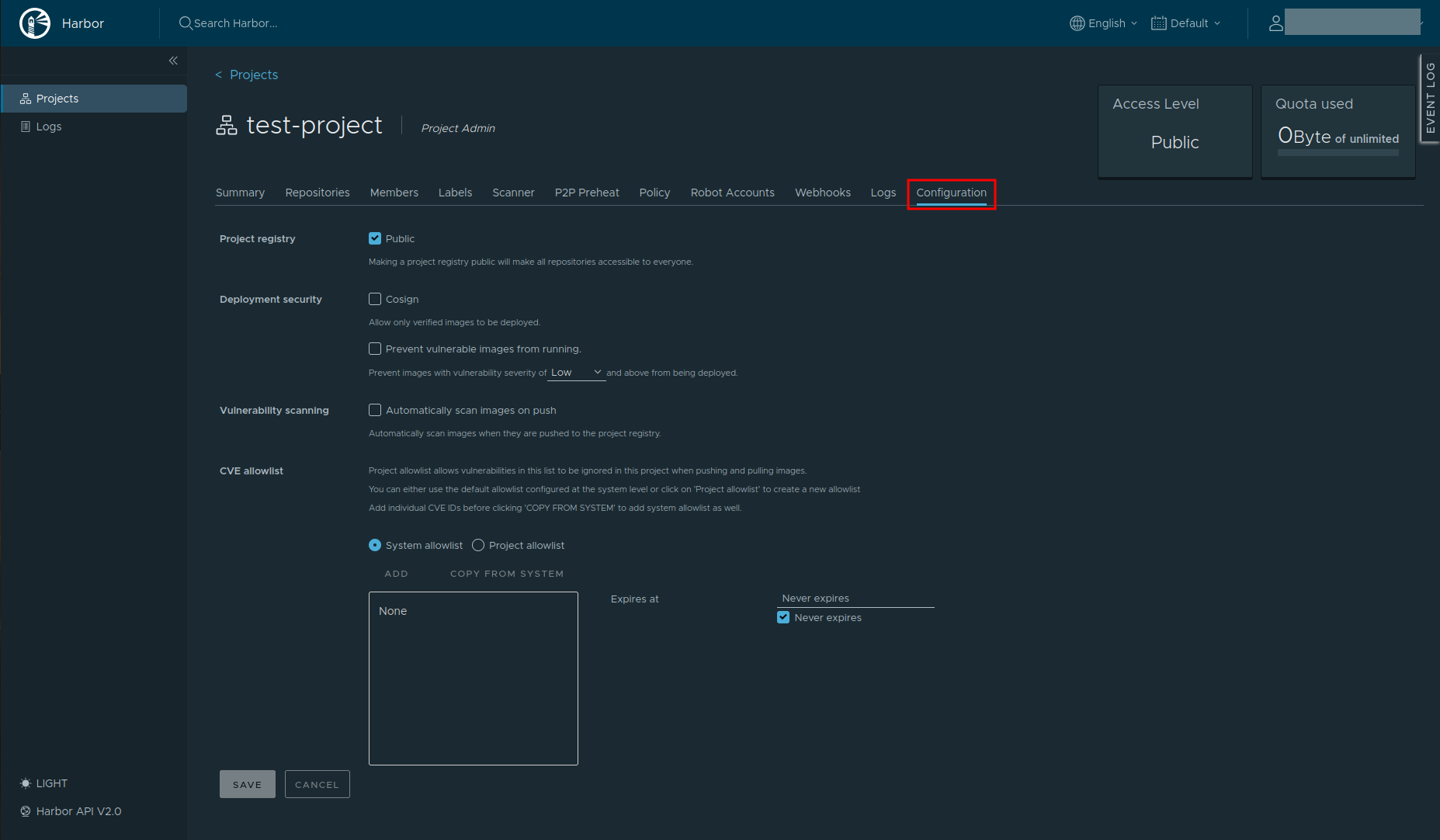
Task: Click the search magnifier icon
Action: pos(186,23)
